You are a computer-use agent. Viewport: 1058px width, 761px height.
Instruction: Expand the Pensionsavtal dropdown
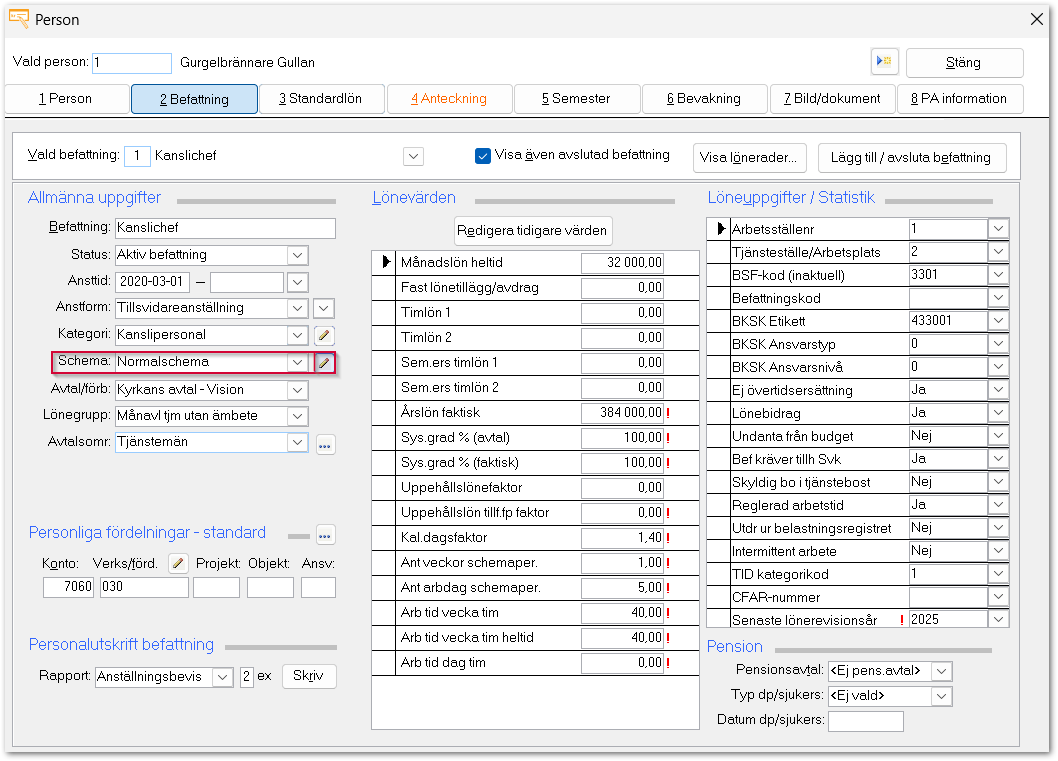tap(940, 671)
